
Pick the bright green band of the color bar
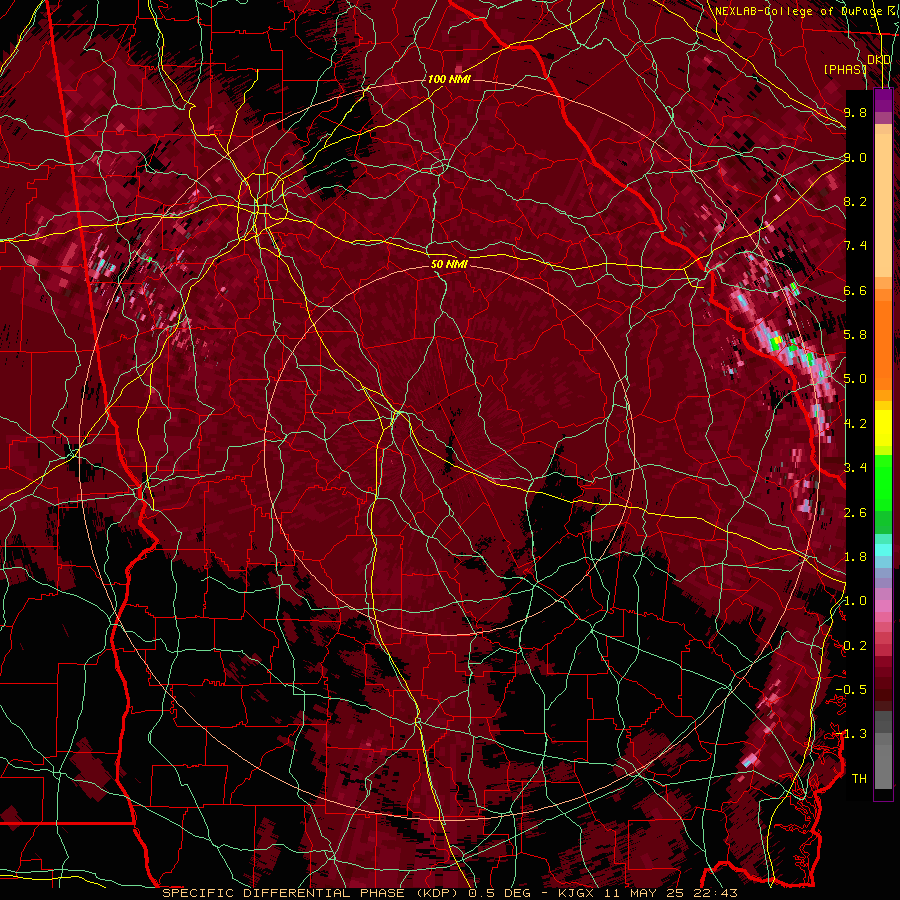(x=883, y=483)
